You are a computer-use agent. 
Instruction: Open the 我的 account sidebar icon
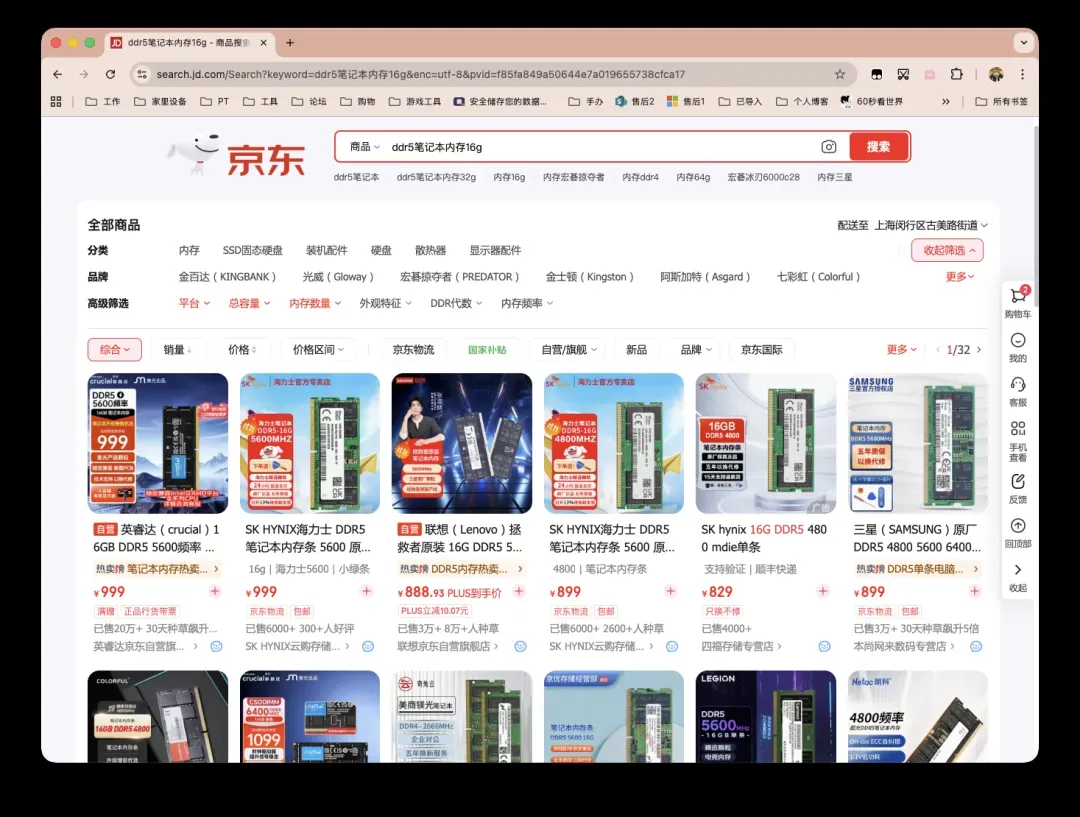click(x=1018, y=347)
